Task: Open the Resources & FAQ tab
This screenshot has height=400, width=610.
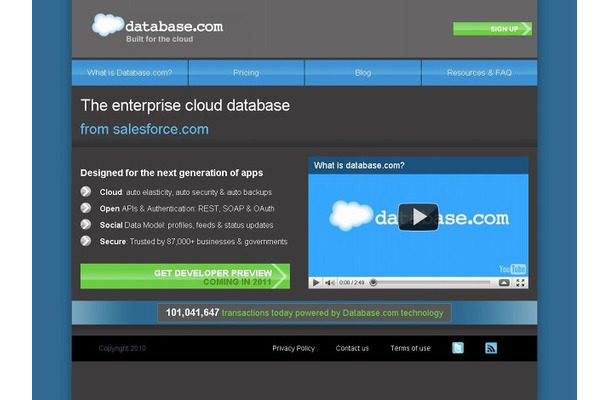Action: click(x=479, y=73)
